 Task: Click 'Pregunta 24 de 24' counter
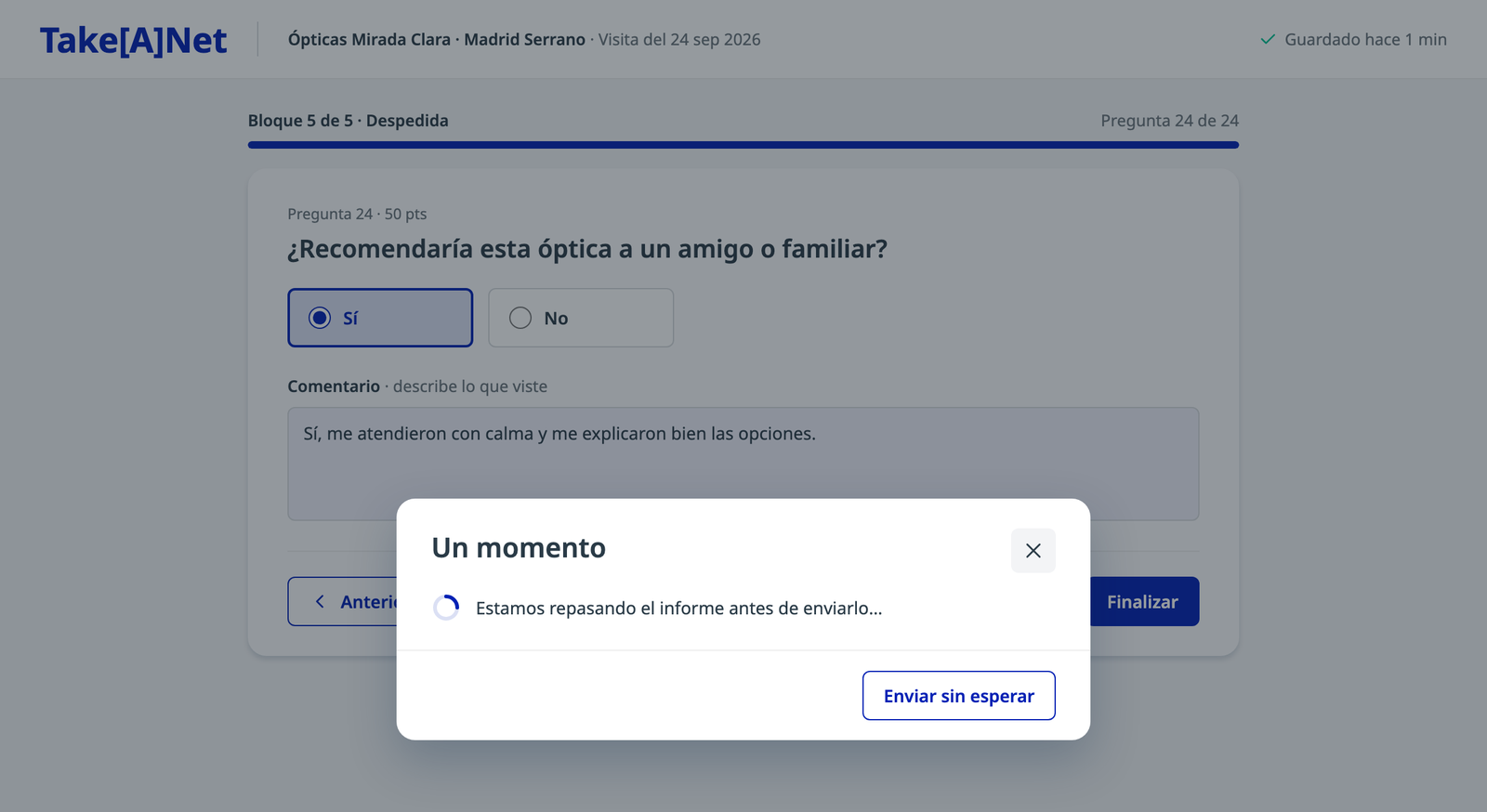tap(1169, 121)
